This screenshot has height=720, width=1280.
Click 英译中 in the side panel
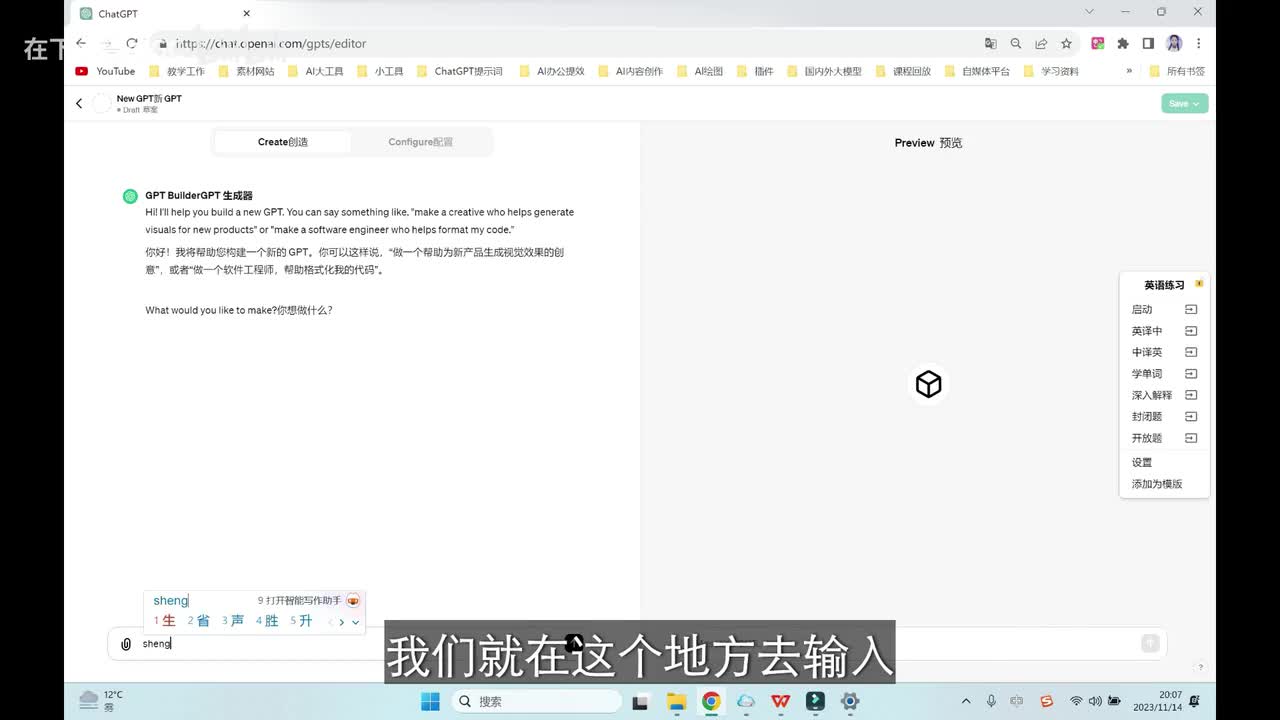click(x=1147, y=331)
